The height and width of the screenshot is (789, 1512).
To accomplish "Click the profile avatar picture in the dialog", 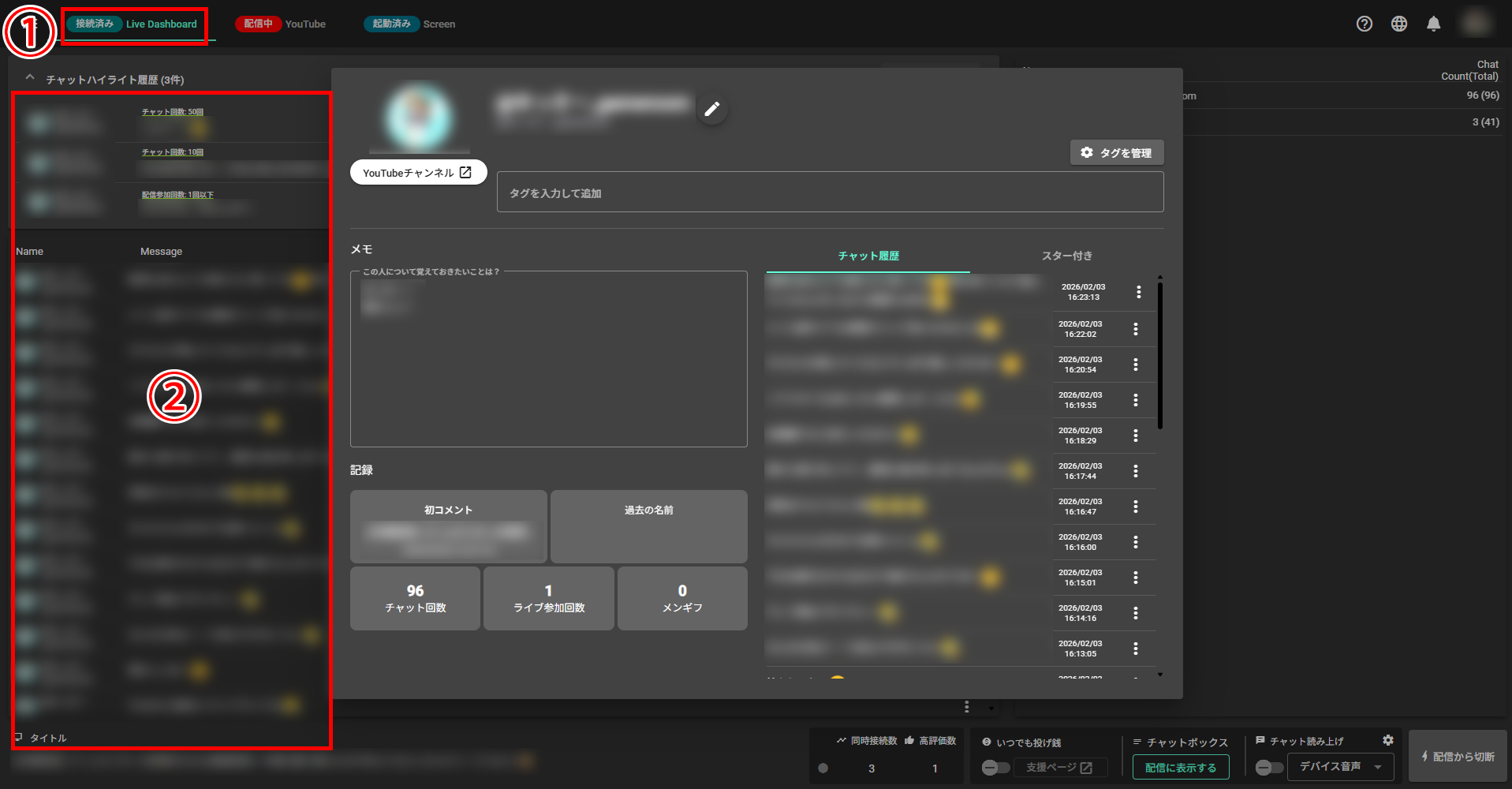I will (419, 116).
